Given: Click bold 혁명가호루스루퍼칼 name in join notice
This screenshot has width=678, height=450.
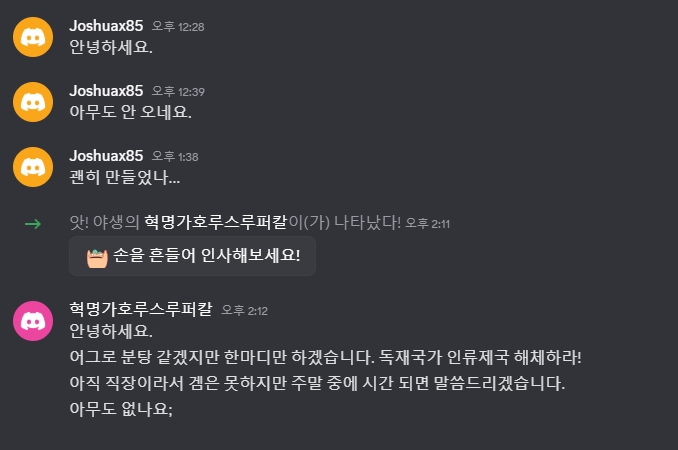Looking at the screenshot, I should tap(231, 222).
